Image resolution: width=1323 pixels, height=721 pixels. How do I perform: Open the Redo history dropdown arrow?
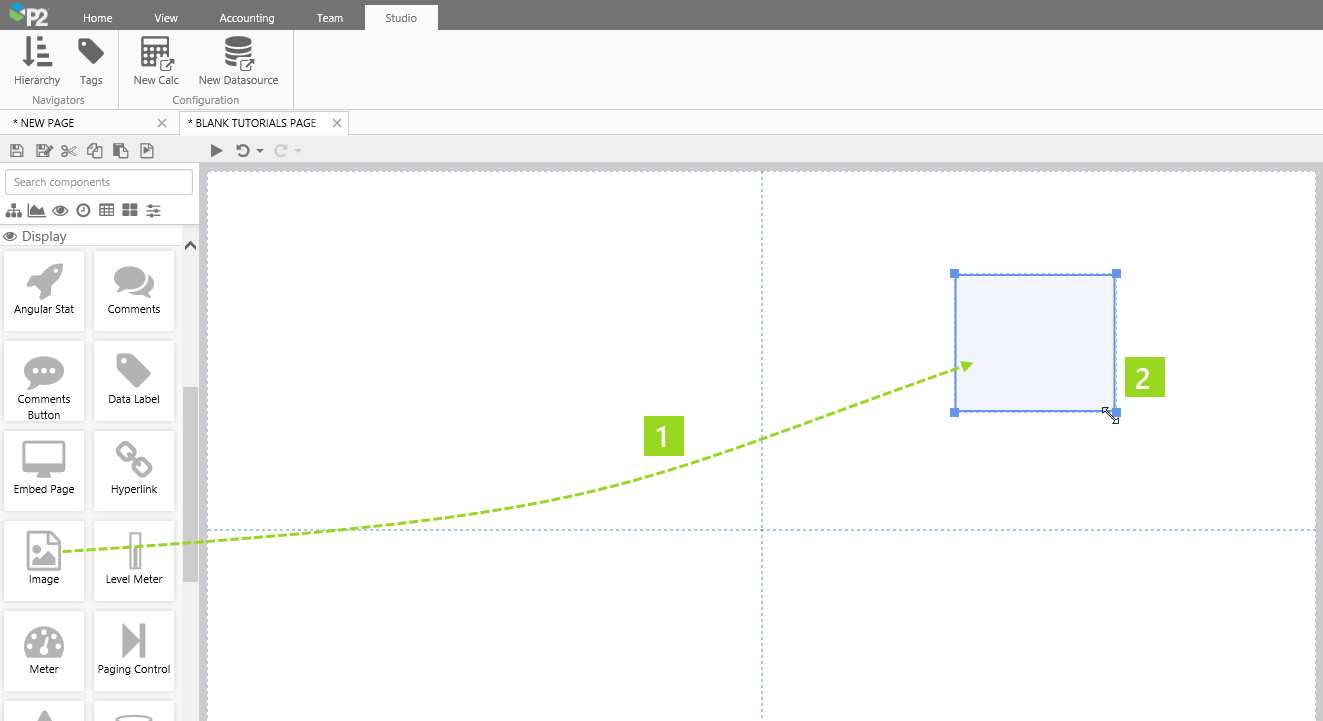[x=298, y=151]
